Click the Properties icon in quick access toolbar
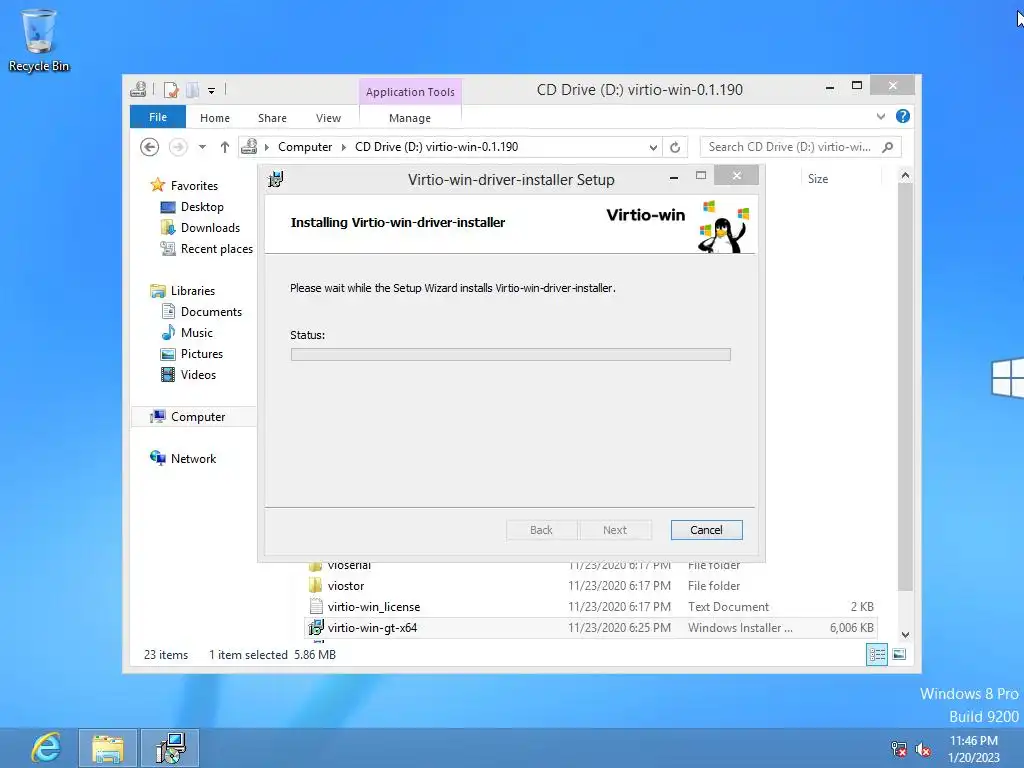Screen dimensions: 1024x768 click(171, 89)
